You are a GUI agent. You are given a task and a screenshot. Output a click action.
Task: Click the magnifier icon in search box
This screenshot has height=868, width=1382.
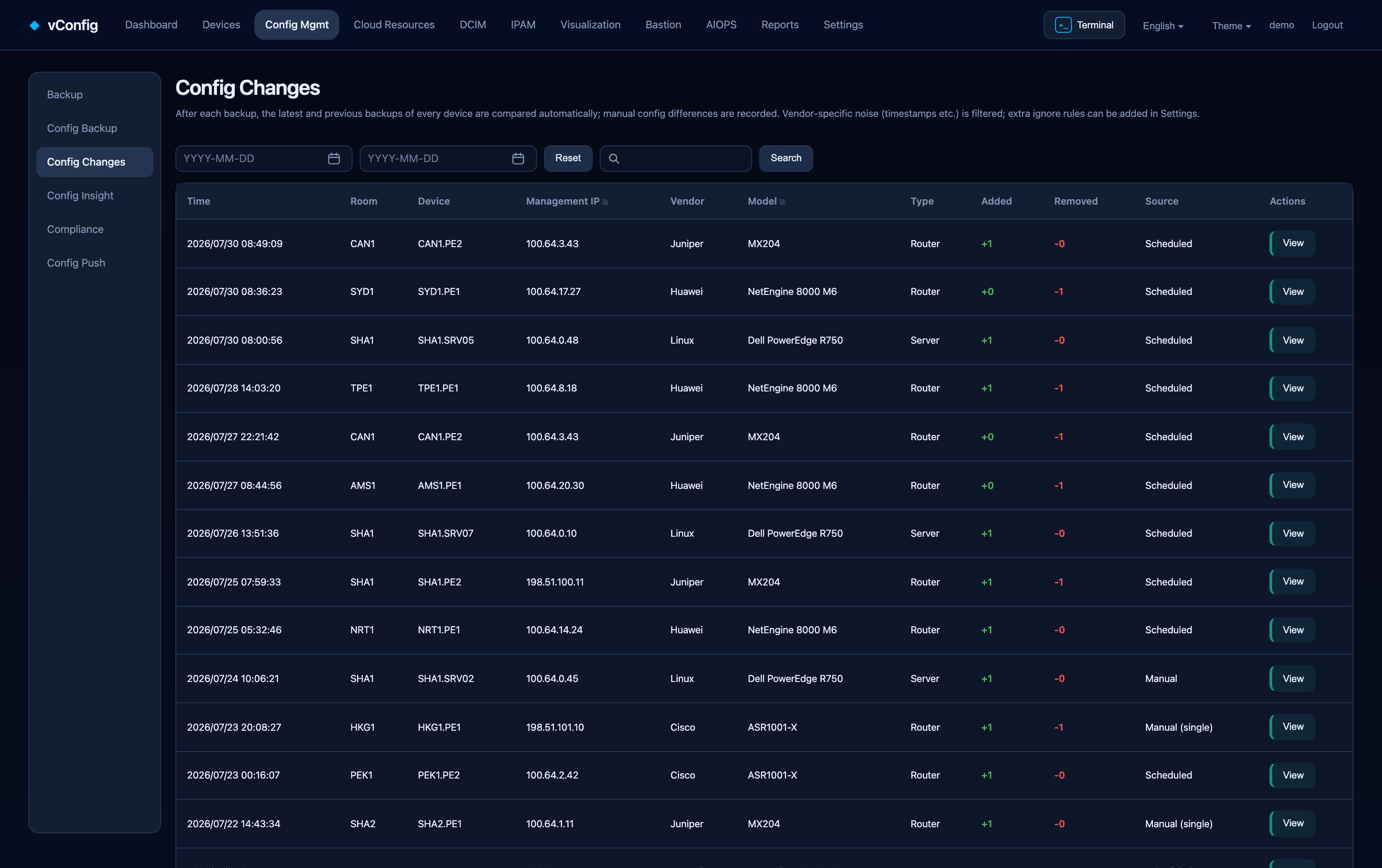click(x=613, y=159)
